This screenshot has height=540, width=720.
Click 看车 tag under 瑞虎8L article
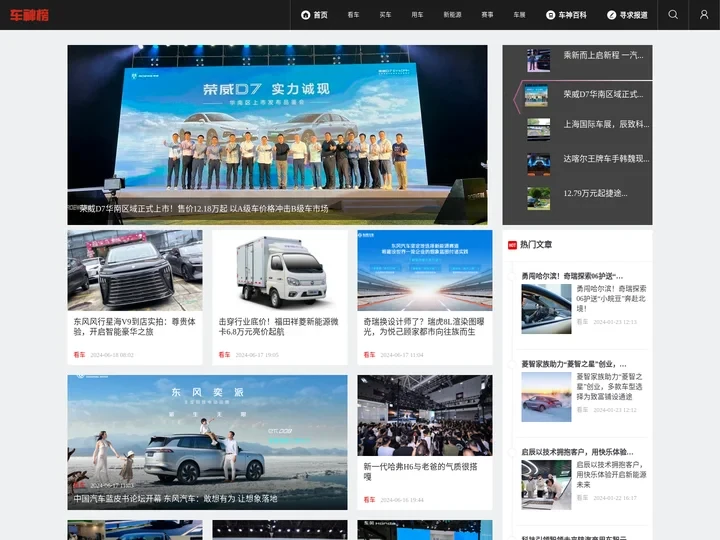pyautogui.click(x=369, y=354)
